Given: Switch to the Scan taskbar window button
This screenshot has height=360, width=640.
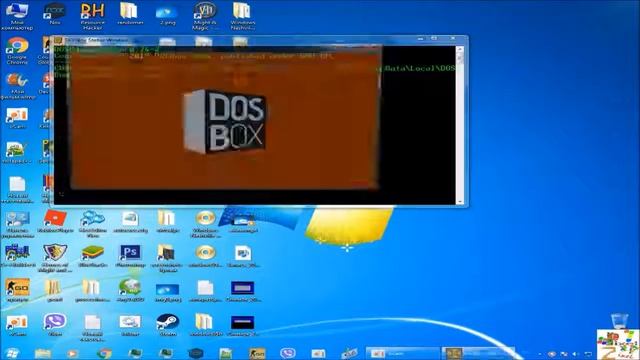Looking at the screenshot, I should click(402, 353).
